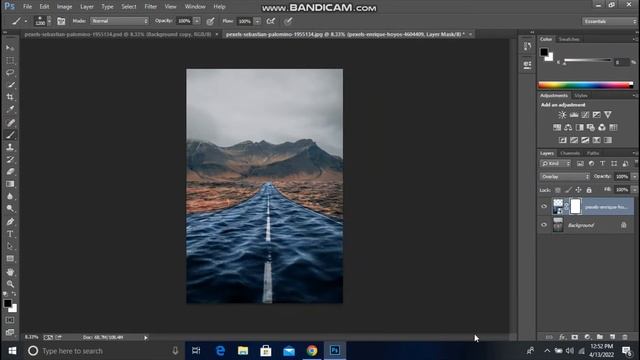This screenshot has height=360, width=640.
Task: Select the Lasso tool
Action: [10, 73]
